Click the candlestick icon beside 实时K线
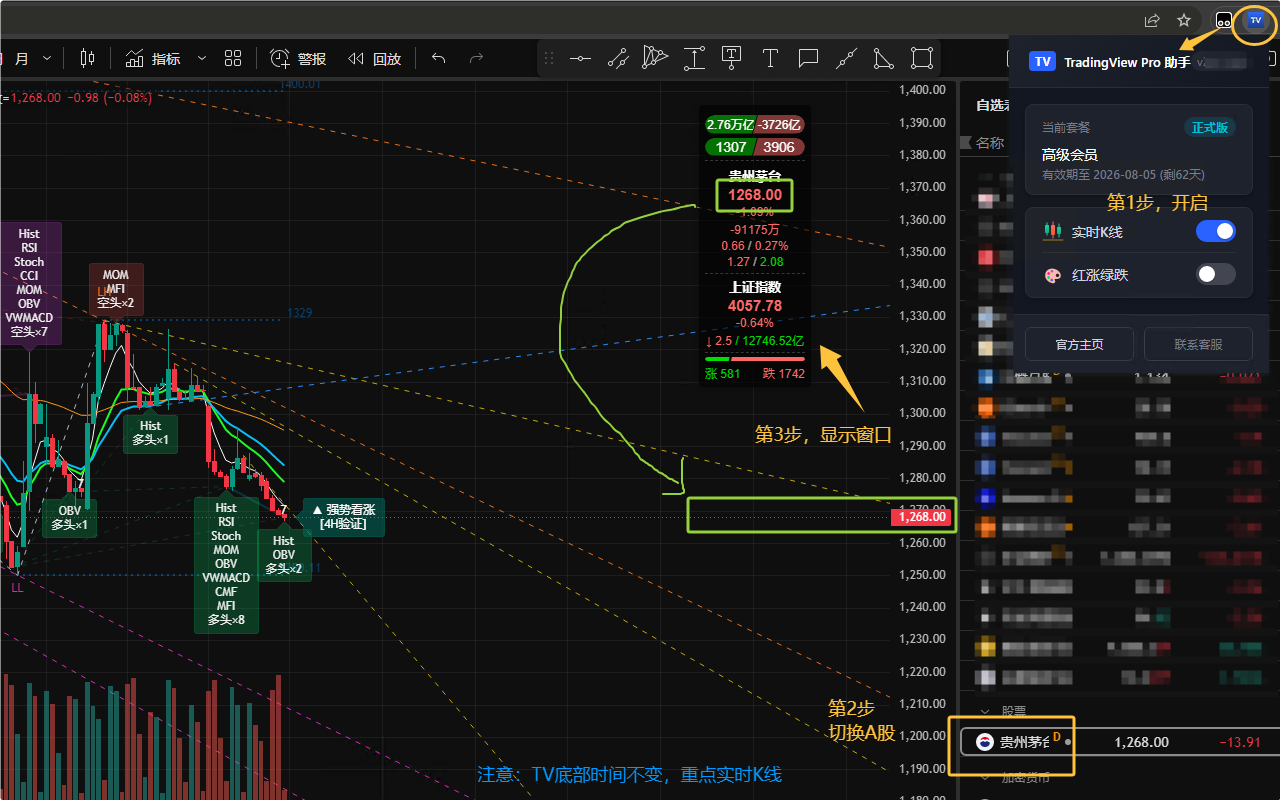1280x800 pixels. coord(1051,232)
